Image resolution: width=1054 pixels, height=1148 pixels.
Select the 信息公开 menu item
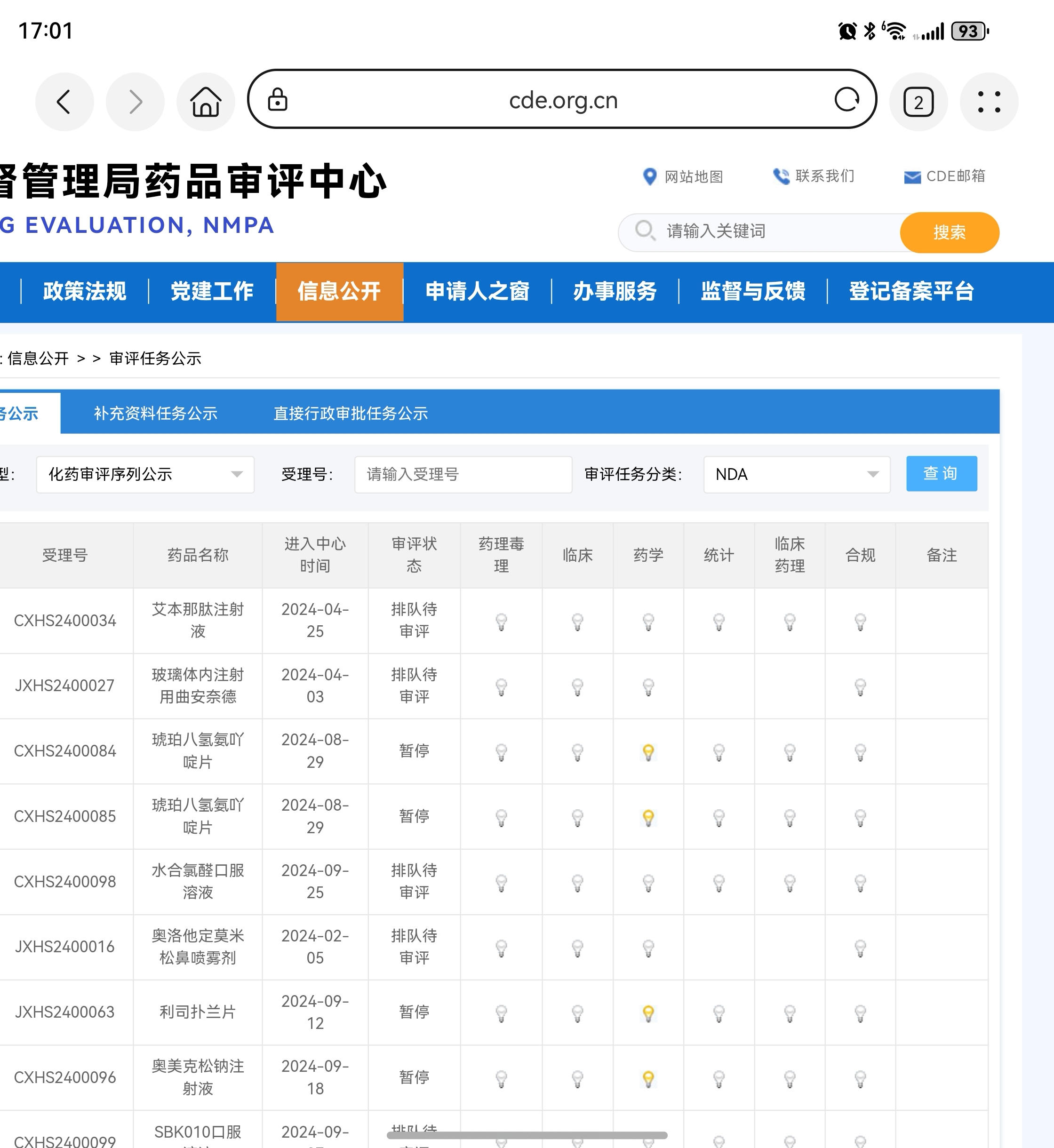[339, 291]
